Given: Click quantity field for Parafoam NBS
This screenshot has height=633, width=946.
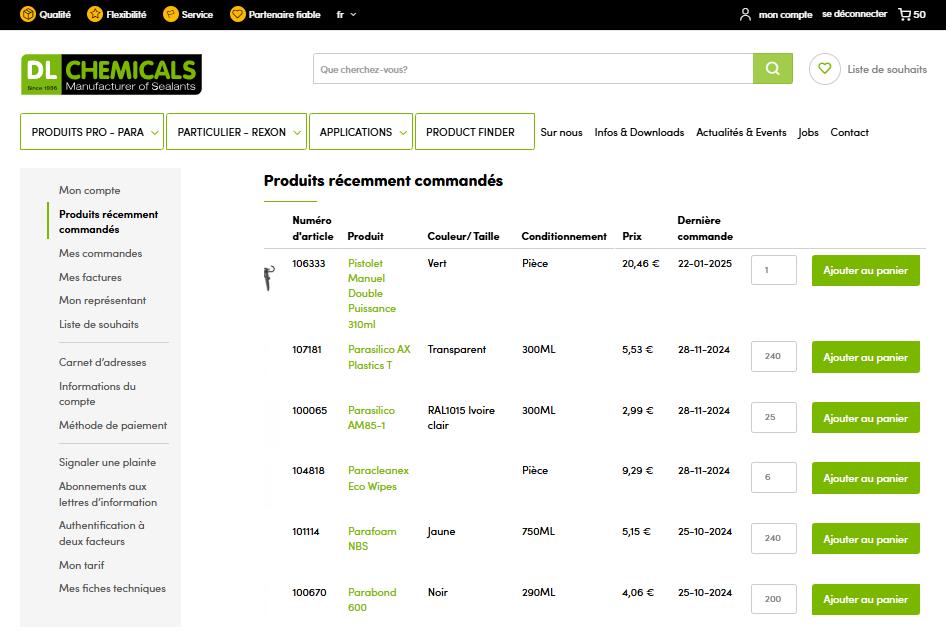Looking at the screenshot, I should coord(773,538).
